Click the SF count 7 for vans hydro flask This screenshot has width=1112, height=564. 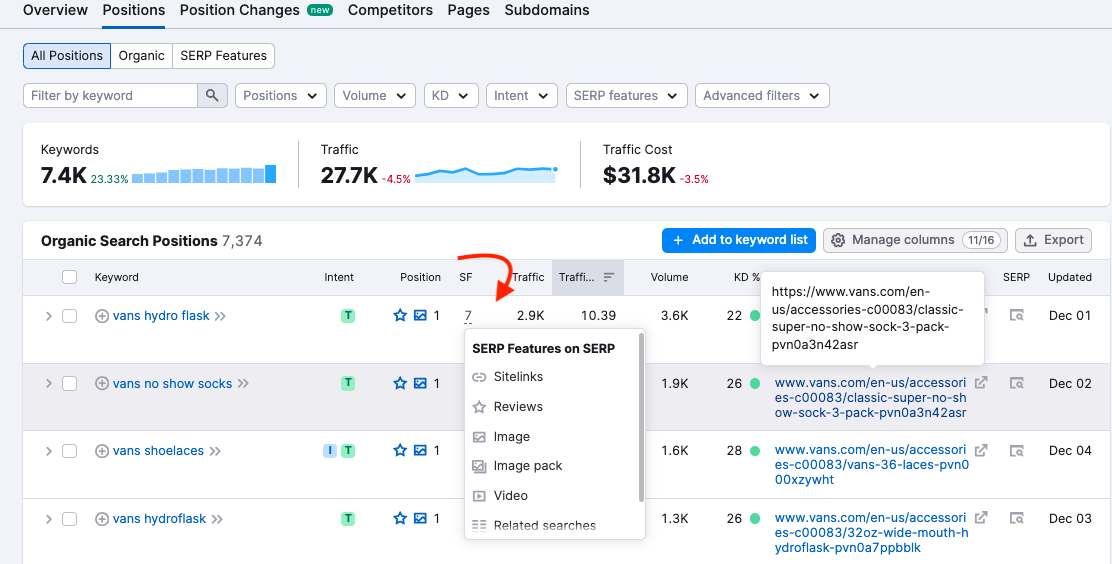[x=468, y=316]
